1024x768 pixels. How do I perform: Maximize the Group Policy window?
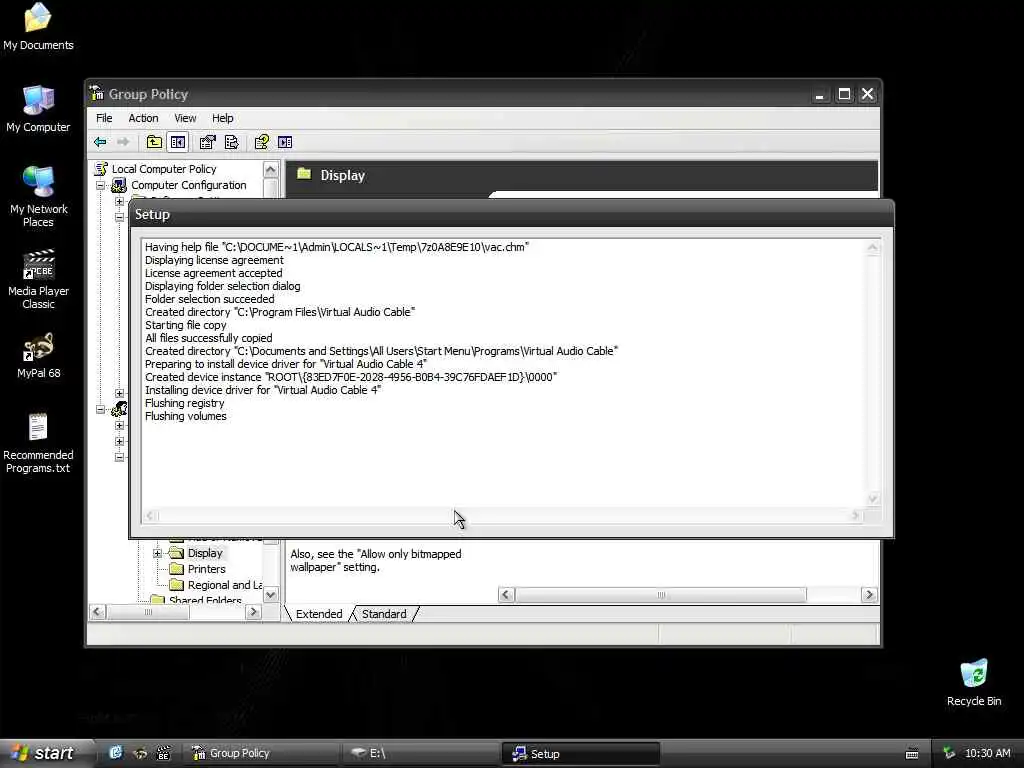click(x=844, y=94)
